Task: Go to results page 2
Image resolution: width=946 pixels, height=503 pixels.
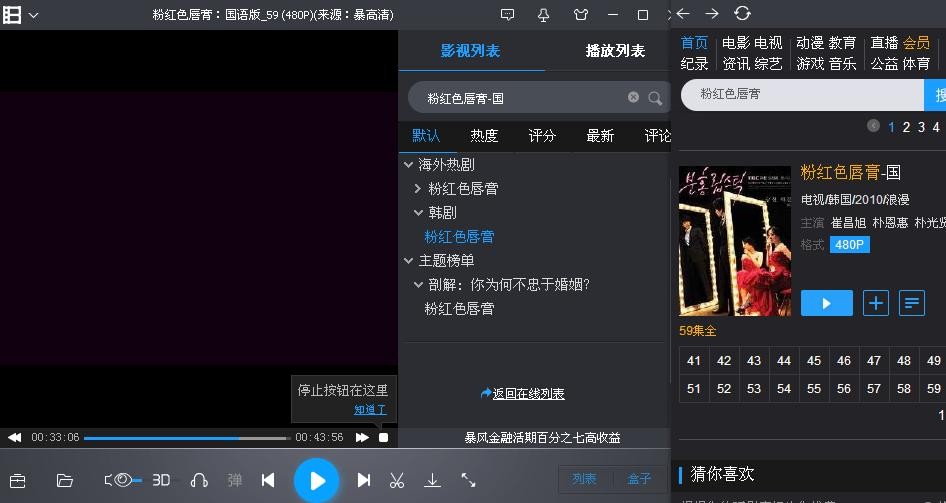Action: tap(906, 127)
